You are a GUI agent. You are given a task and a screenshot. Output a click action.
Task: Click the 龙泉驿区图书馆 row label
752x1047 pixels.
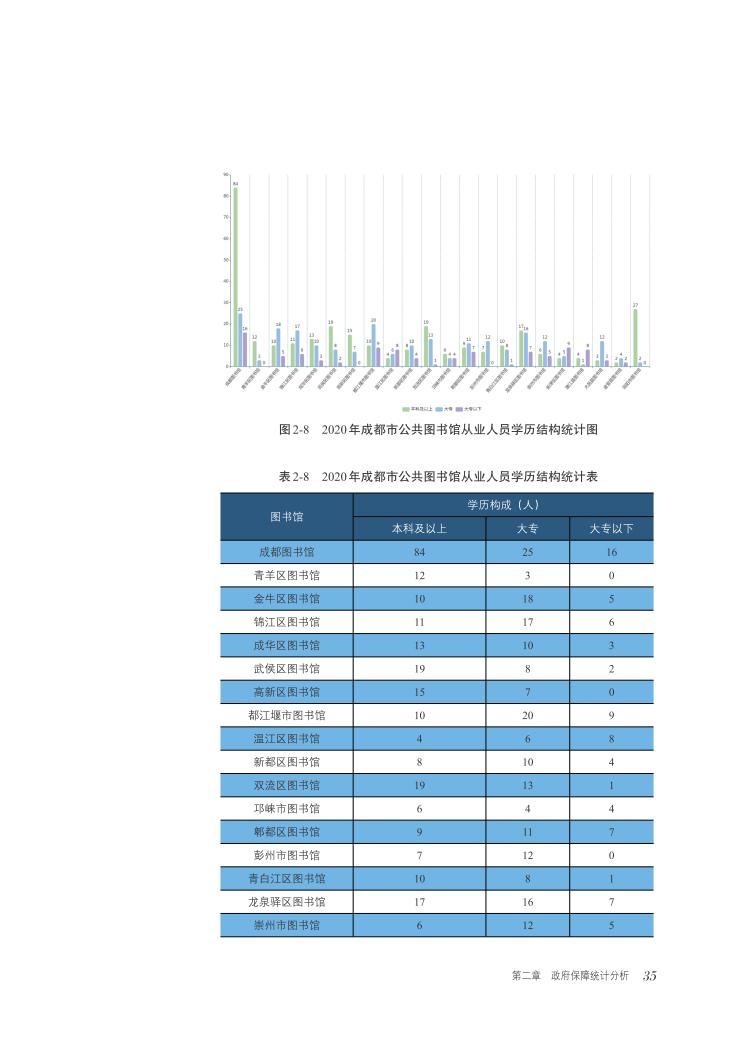287,903
